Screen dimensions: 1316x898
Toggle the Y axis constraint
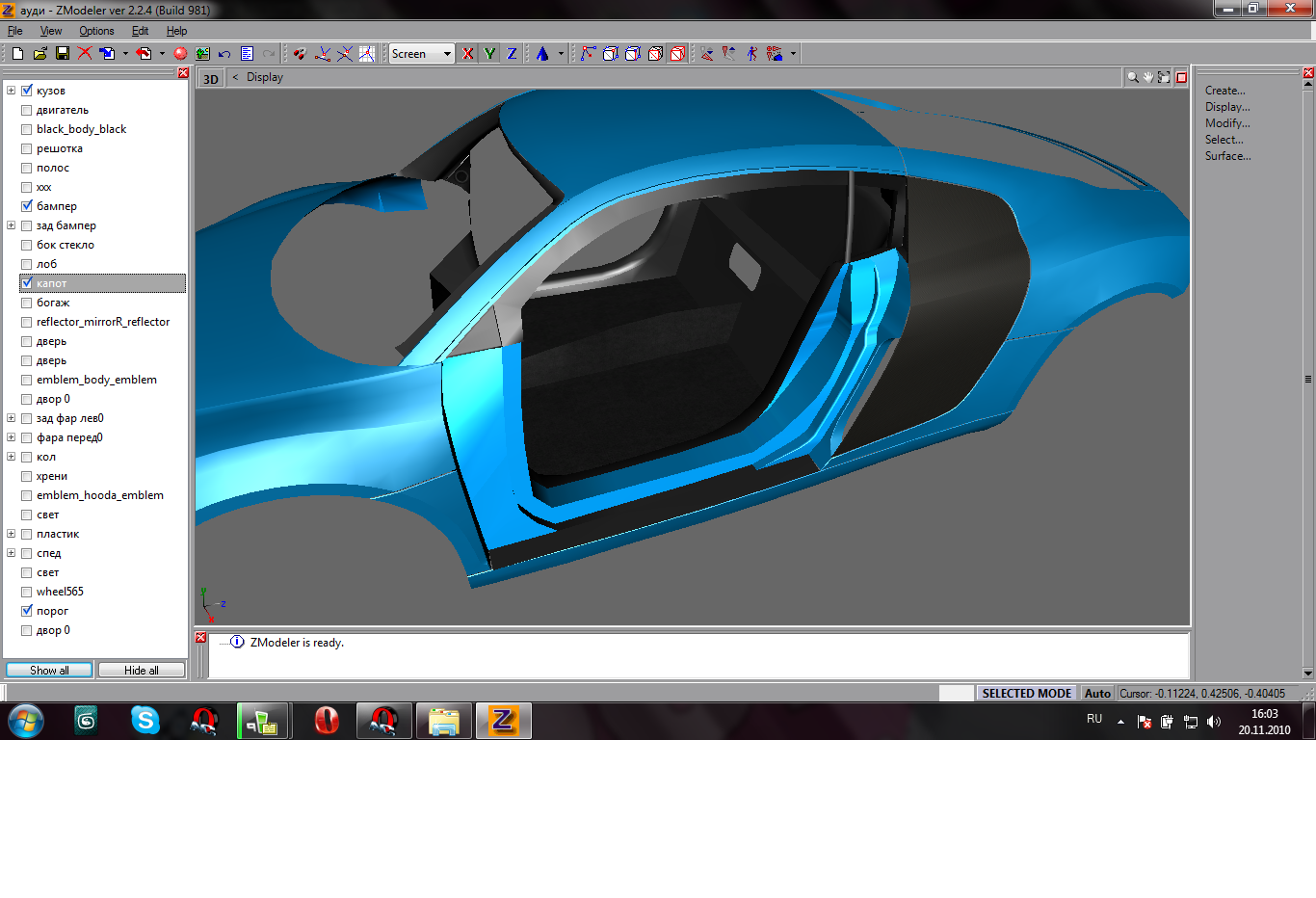point(489,54)
